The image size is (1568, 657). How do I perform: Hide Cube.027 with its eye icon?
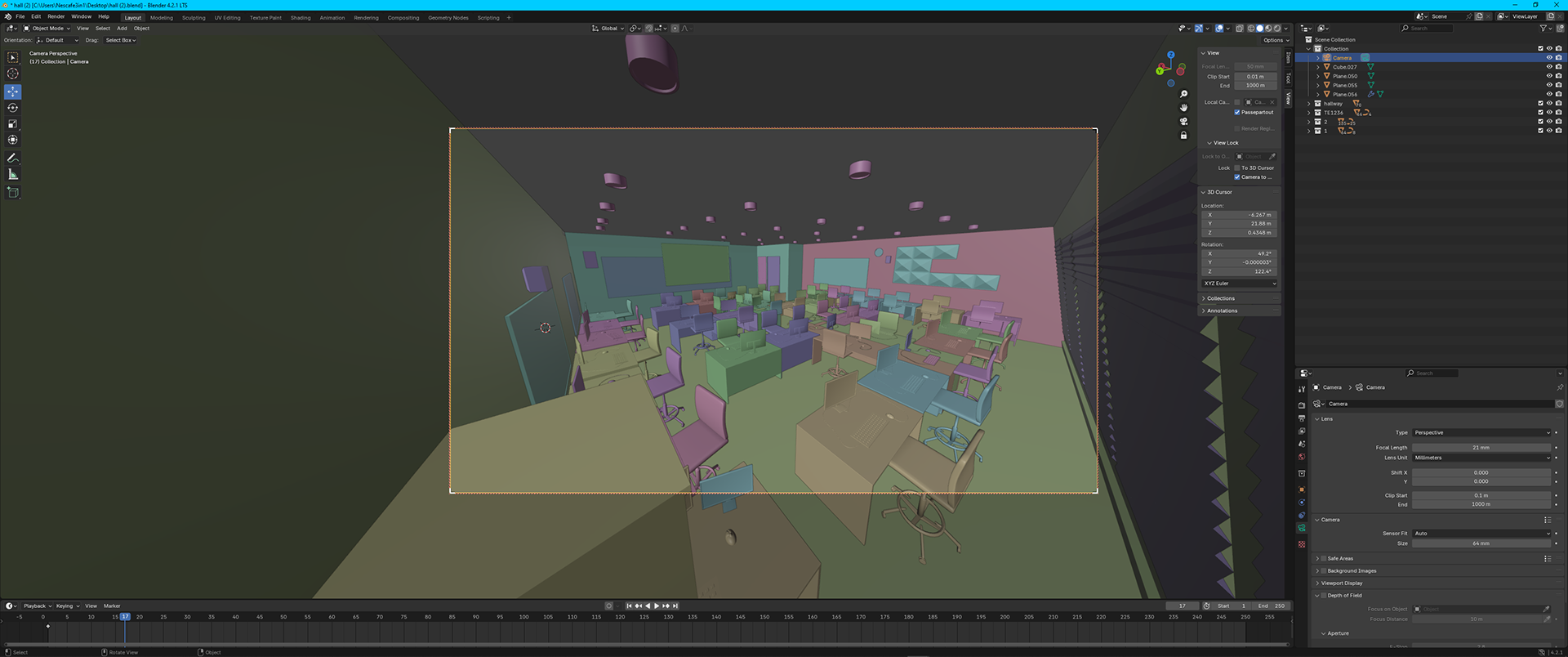coord(1549,67)
